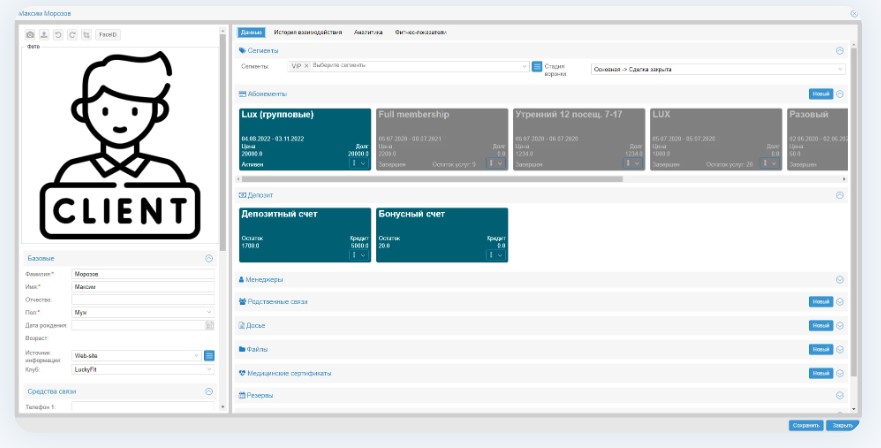
Task: Rotate the photo clockwise
Action: click(72, 35)
